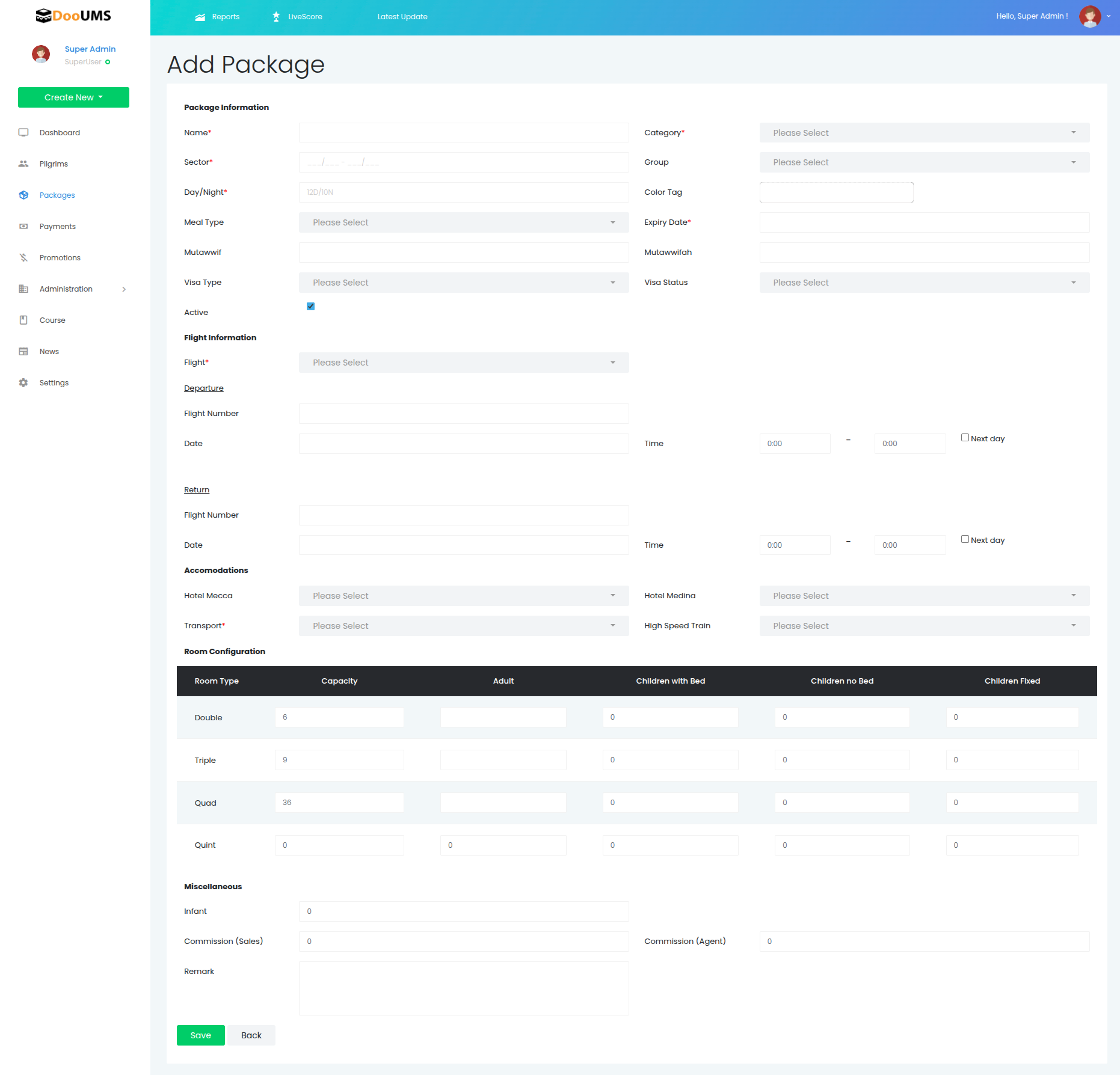
Task: Click the Day/Night input field
Action: [x=464, y=192]
